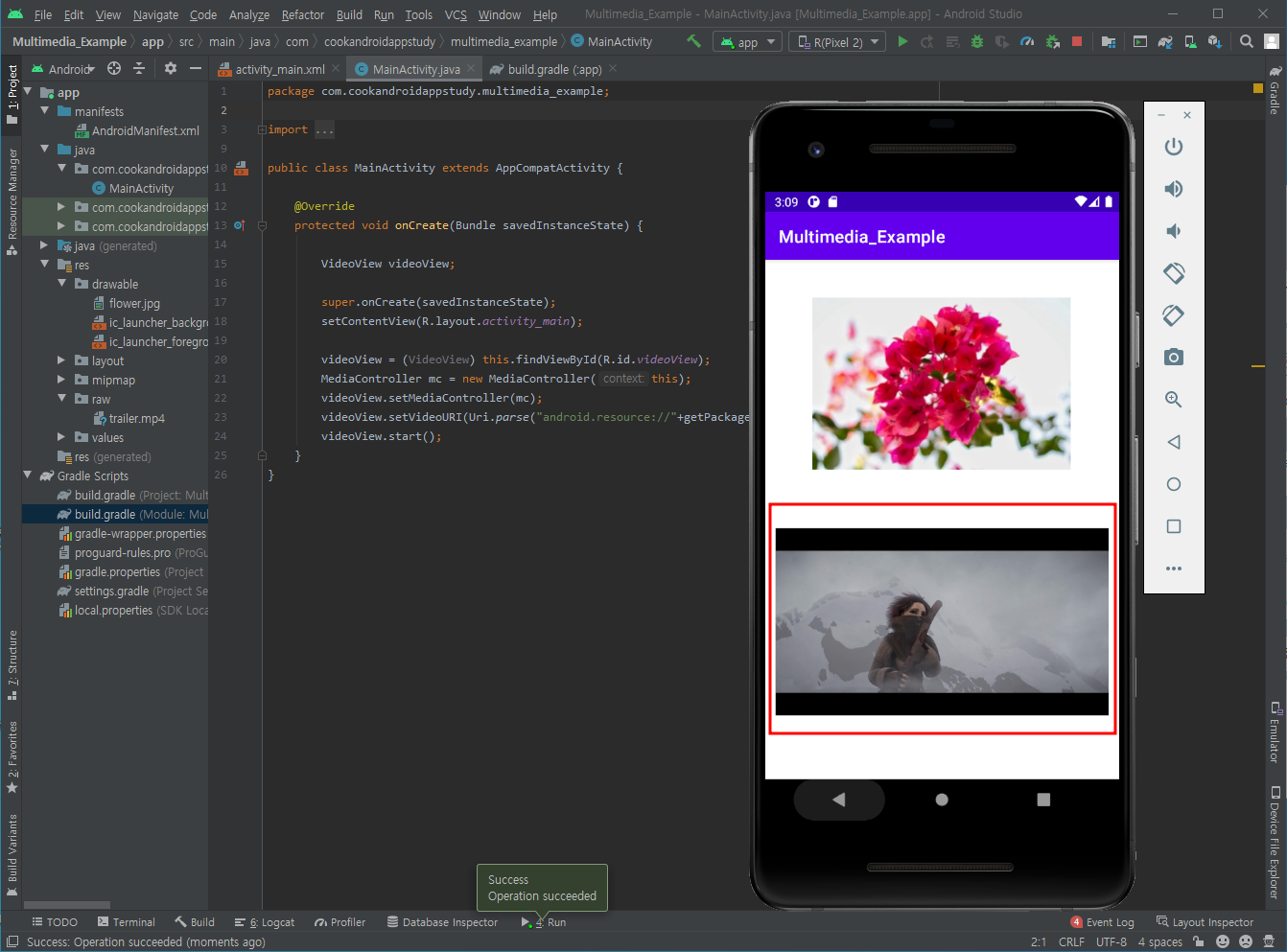
Task: Click the Debug app bug icon
Action: (x=977, y=41)
